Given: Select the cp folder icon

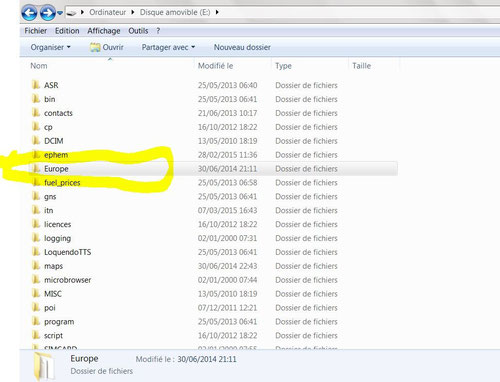Looking at the screenshot, I should pyautogui.click(x=36, y=127).
